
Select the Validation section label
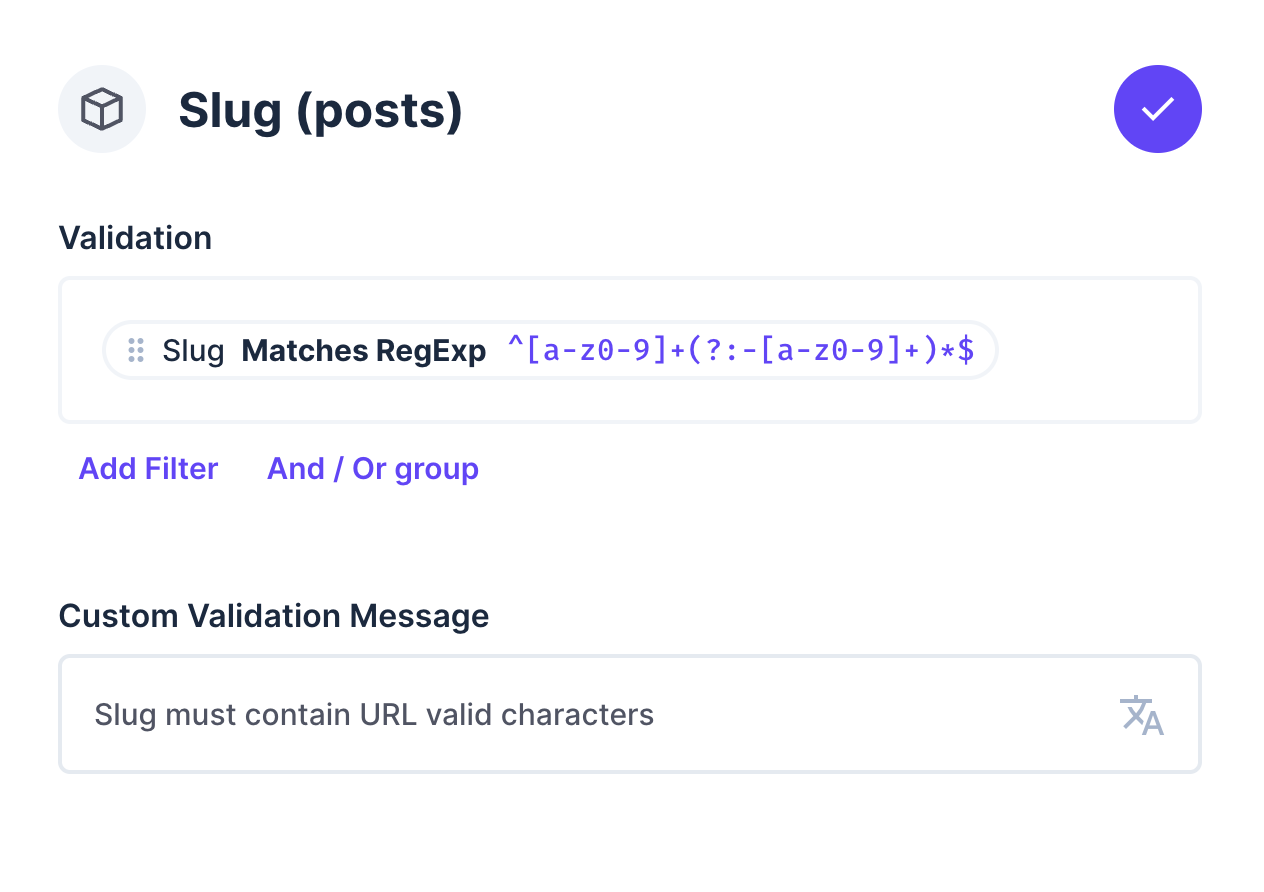(135, 238)
